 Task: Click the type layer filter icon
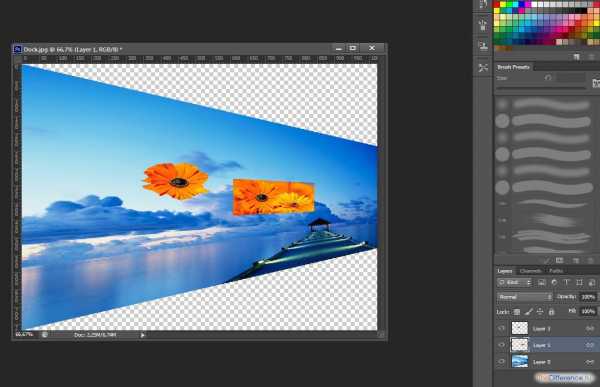tap(566, 282)
